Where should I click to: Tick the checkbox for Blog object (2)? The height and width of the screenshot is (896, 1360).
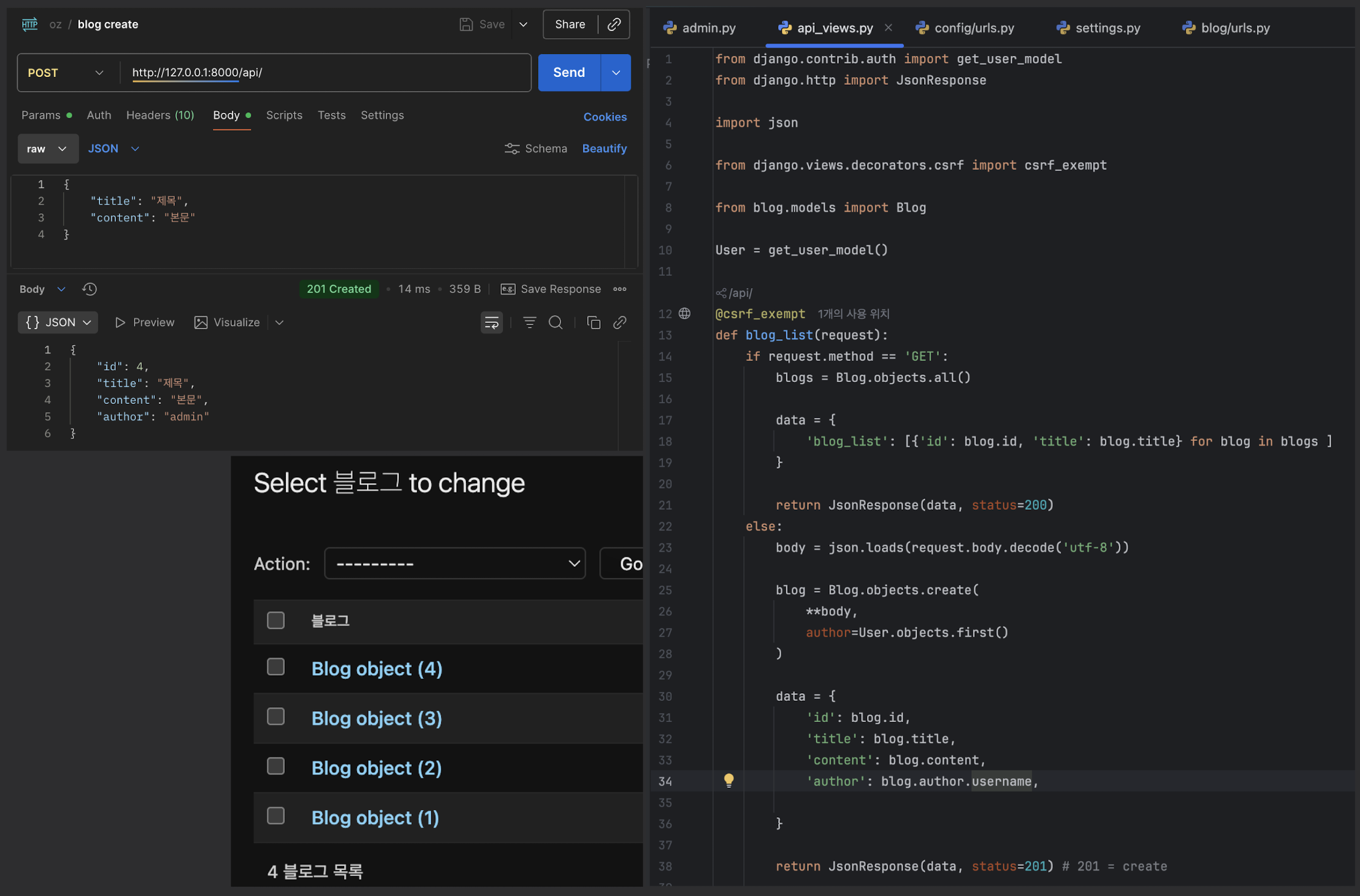(x=275, y=766)
